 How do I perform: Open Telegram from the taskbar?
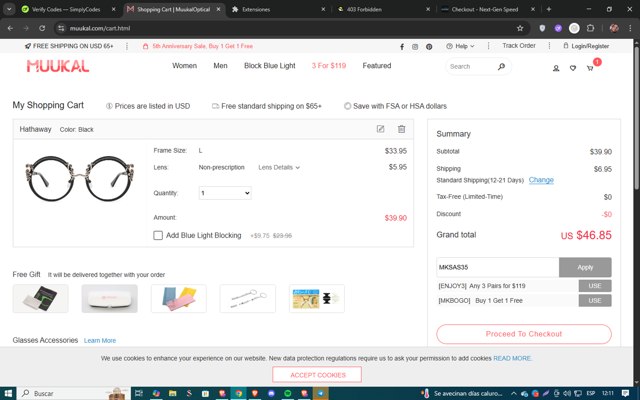(x=321, y=393)
